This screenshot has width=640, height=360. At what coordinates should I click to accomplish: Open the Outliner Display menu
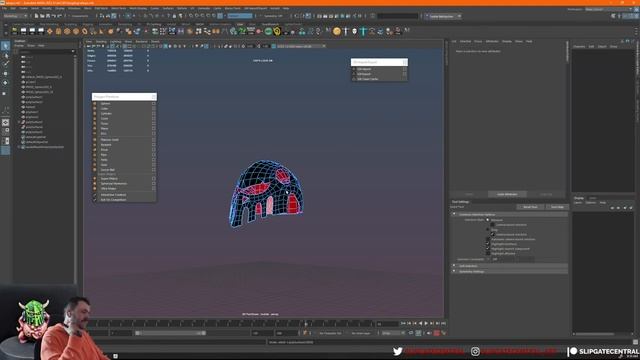click(x=19, y=46)
